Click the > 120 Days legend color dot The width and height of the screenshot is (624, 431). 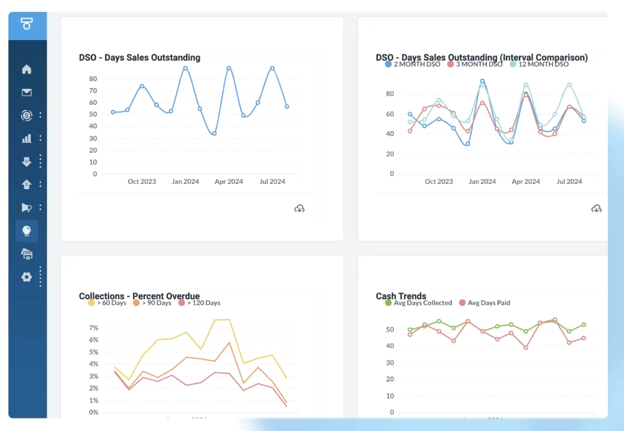tap(181, 303)
